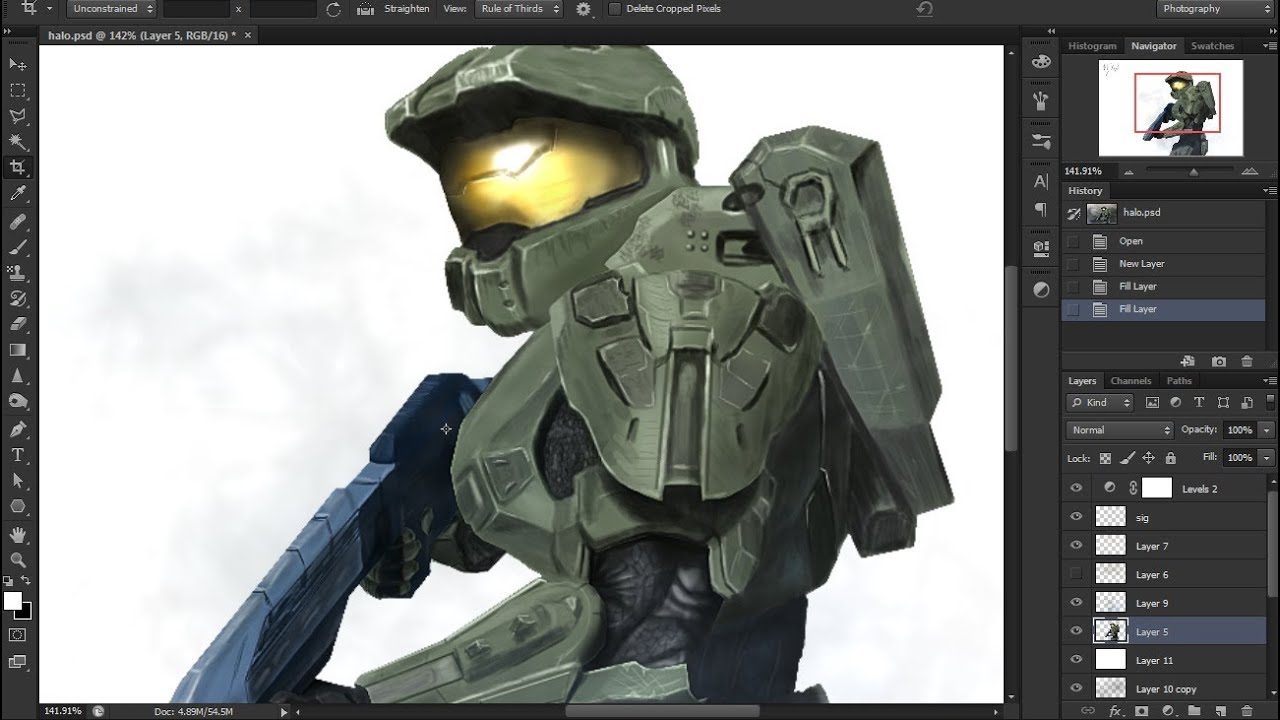Screen dimensions: 1280x720
Task: Select the Eraser tool
Action: point(17,324)
